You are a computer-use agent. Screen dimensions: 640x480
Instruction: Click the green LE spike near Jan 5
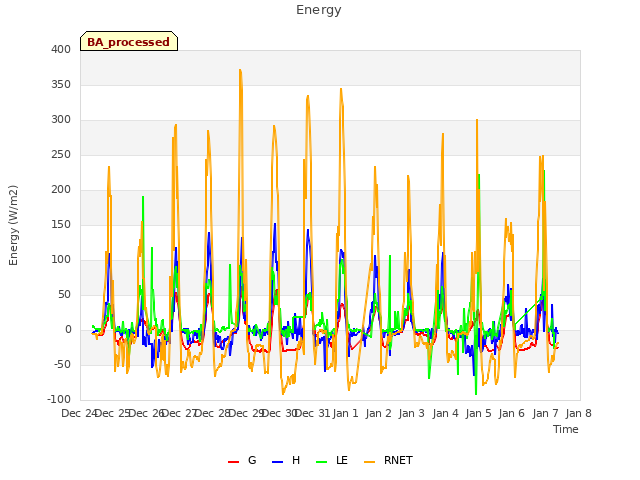click(x=479, y=175)
